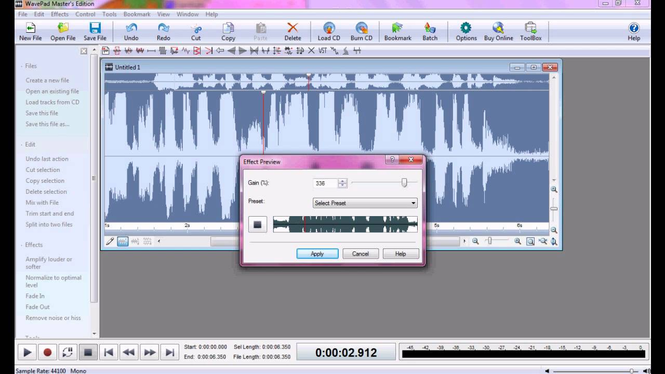This screenshot has width=665, height=374.
Task: Click the Rewind transport button
Action: tap(129, 352)
